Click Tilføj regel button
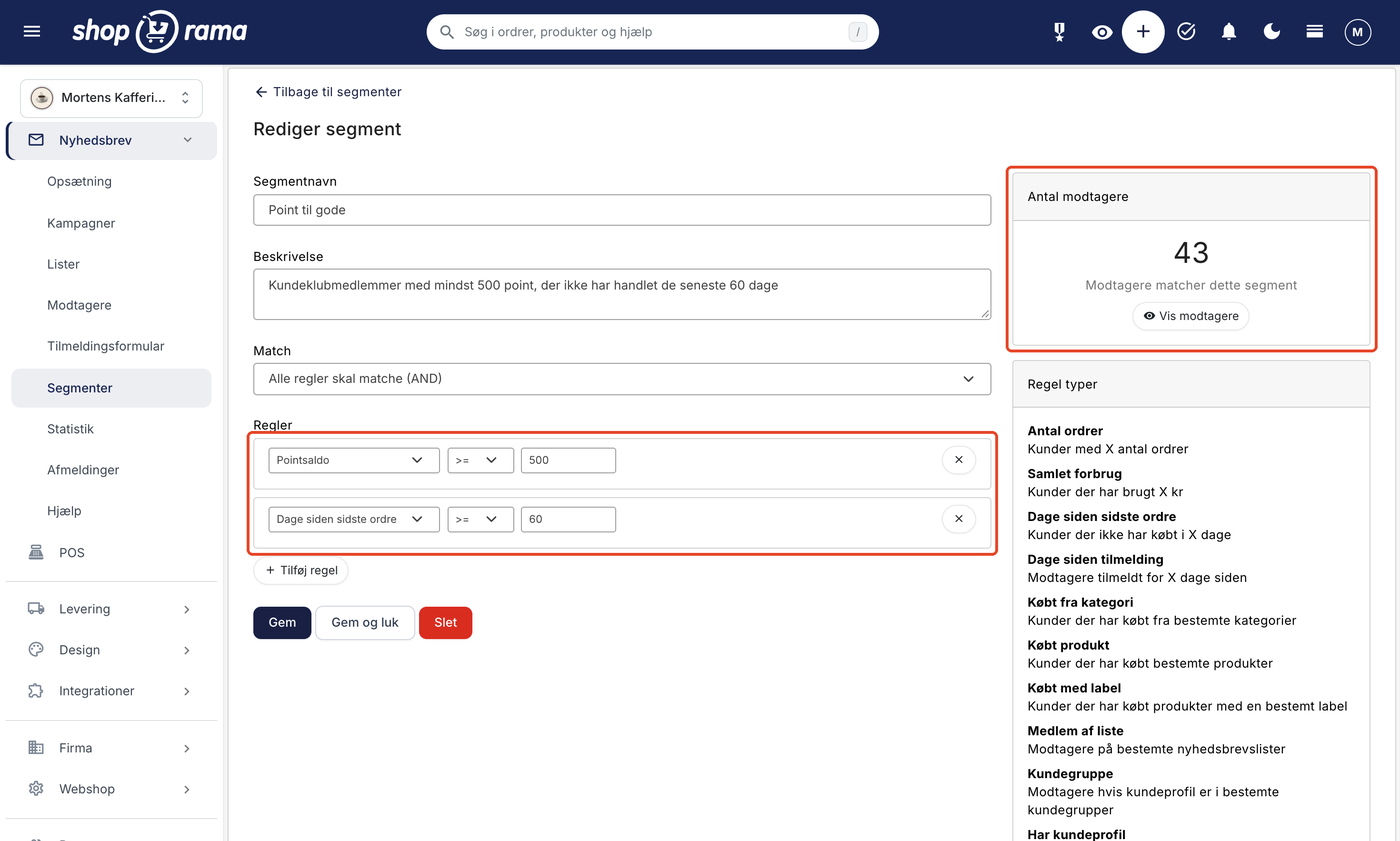 pos(301,570)
